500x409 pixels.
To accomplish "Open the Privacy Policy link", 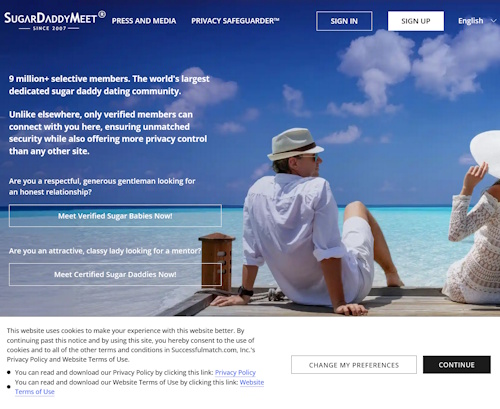I will click(235, 372).
